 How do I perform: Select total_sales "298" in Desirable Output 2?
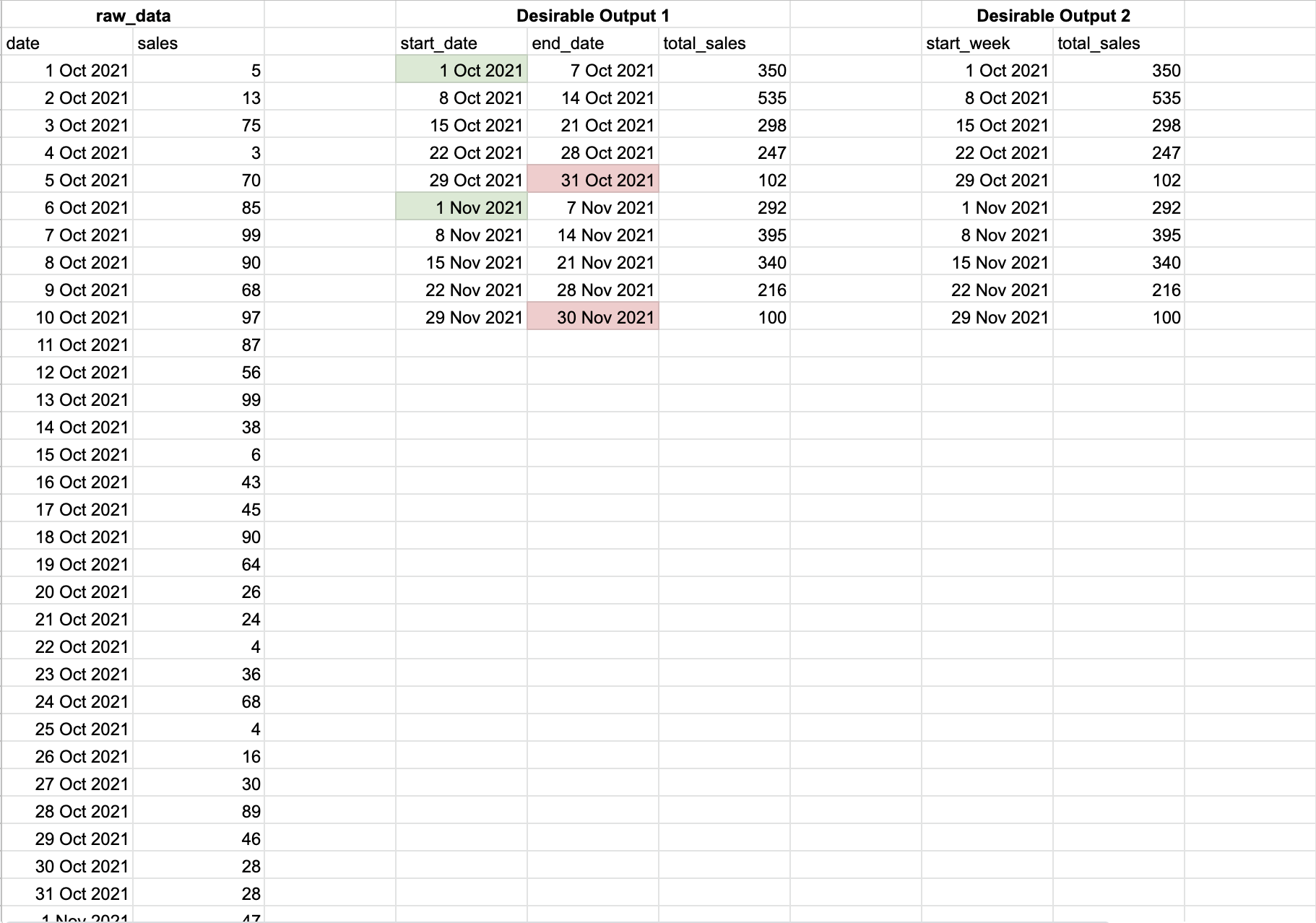coord(1119,125)
